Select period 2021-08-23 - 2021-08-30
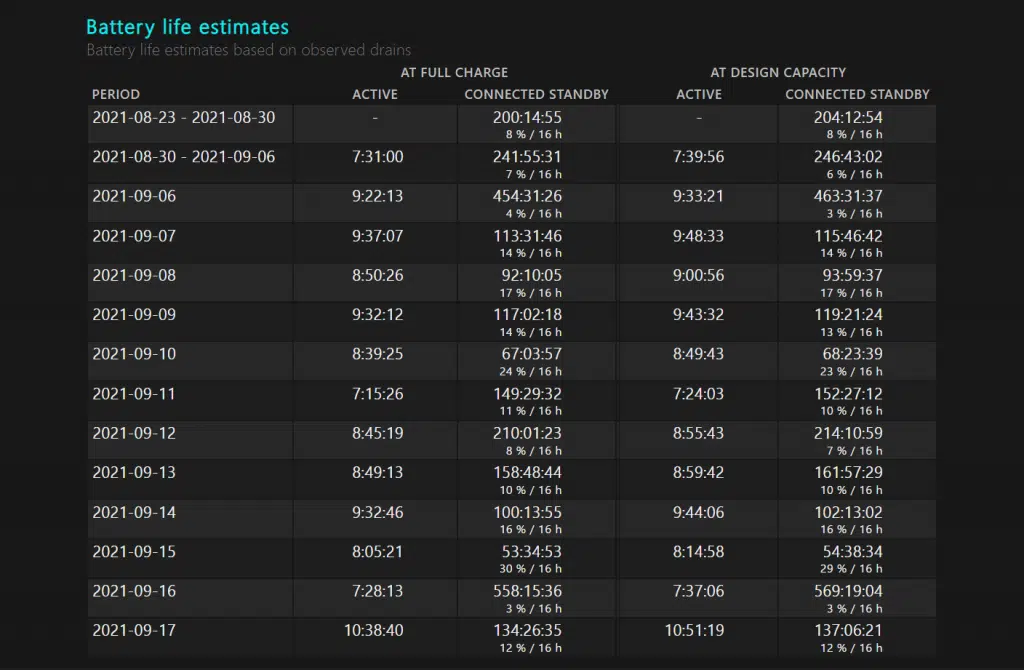This screenshot has height=670, width=1024. point(184,118)
